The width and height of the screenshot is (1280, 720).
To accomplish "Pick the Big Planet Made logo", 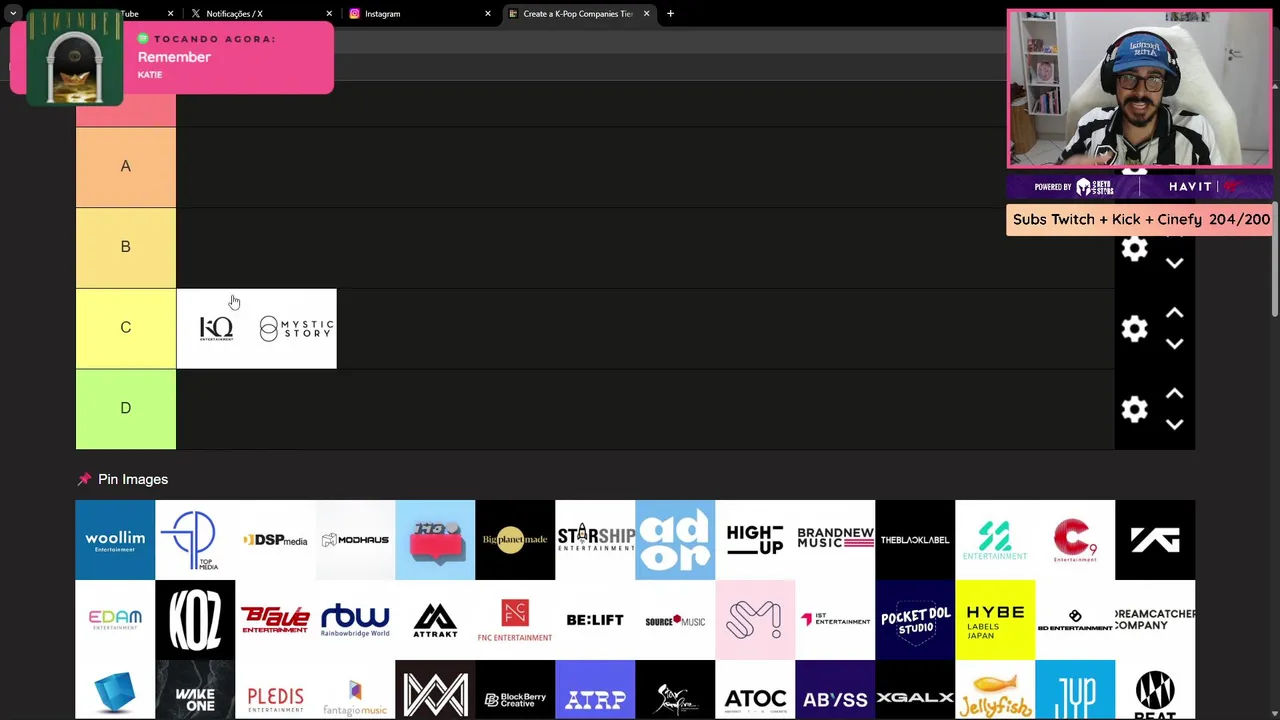I will tap(515, 540).
